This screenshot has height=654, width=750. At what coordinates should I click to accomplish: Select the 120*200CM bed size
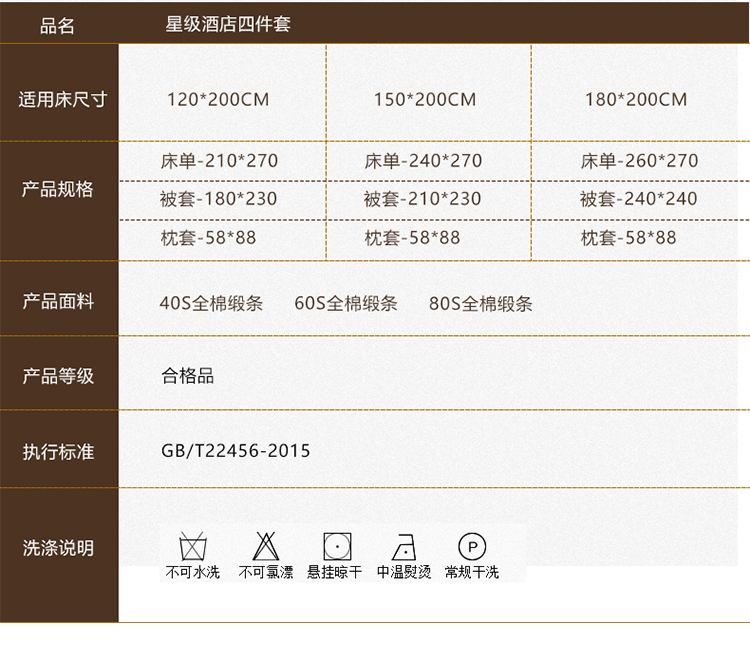click(x=218, y=99)
